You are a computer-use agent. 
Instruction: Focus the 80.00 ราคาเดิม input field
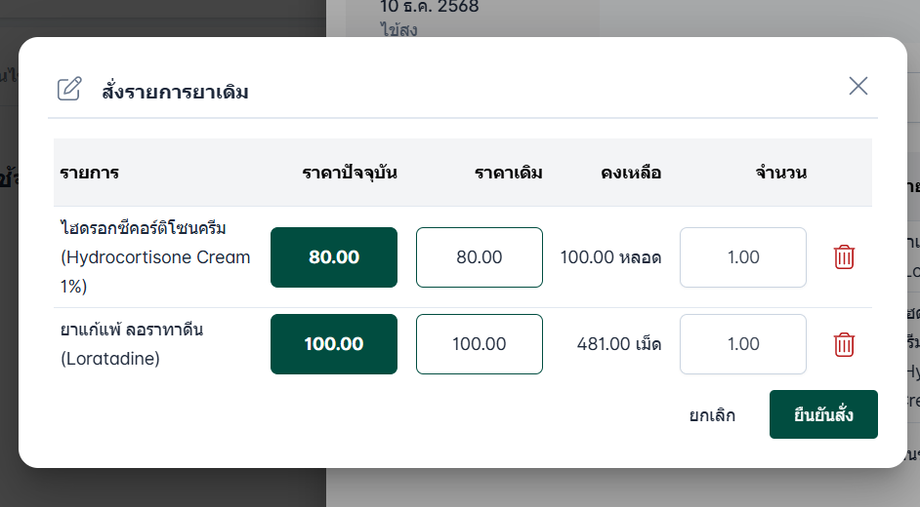(x=479, y=257)
